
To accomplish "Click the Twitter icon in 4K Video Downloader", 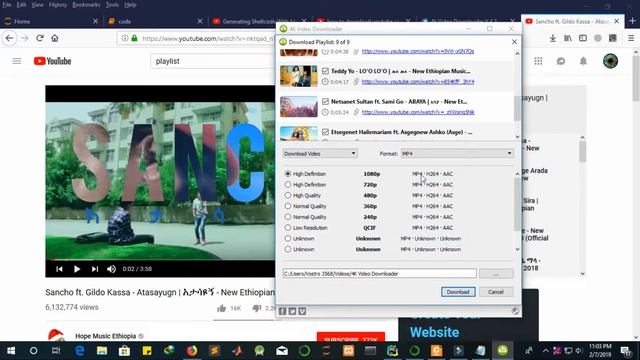I will point(292,311).
